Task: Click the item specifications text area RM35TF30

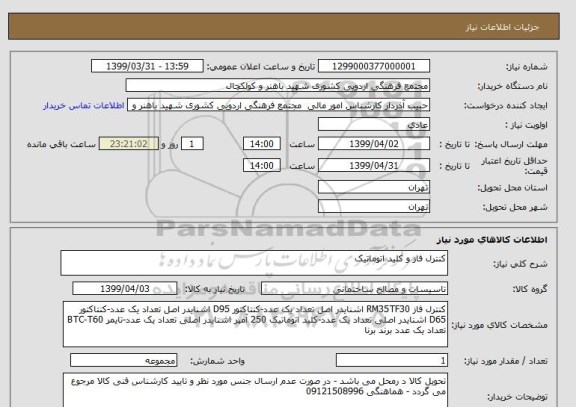Action: coord(255,324)
